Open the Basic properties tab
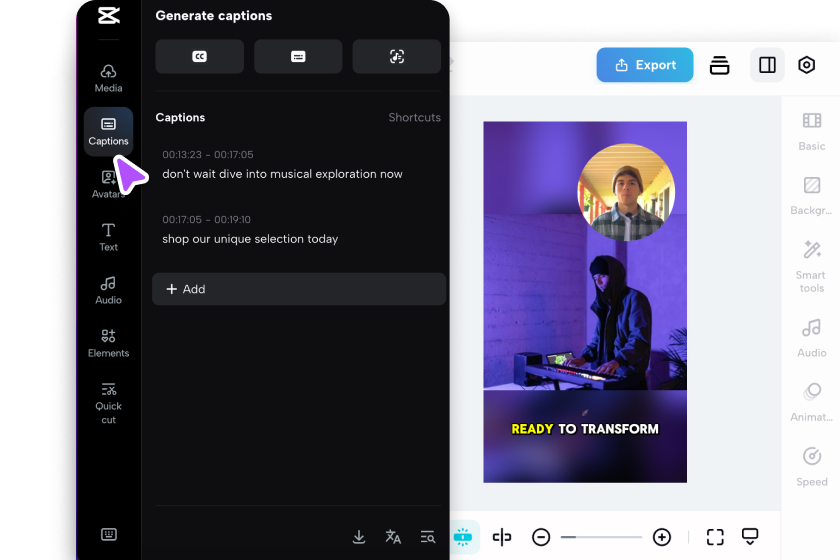 tap(812, 131)
